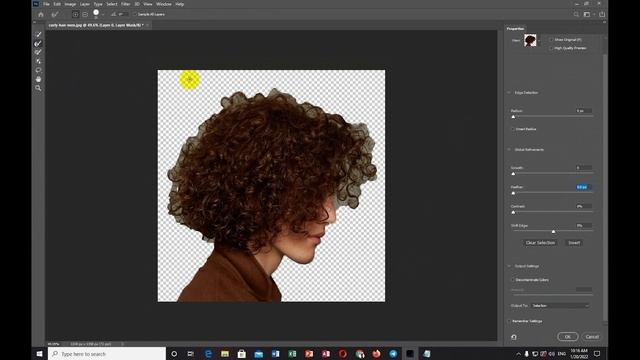The image size is (640, 360).
Task: Select the Object Selection tool
Action: [x=38, y=61]
